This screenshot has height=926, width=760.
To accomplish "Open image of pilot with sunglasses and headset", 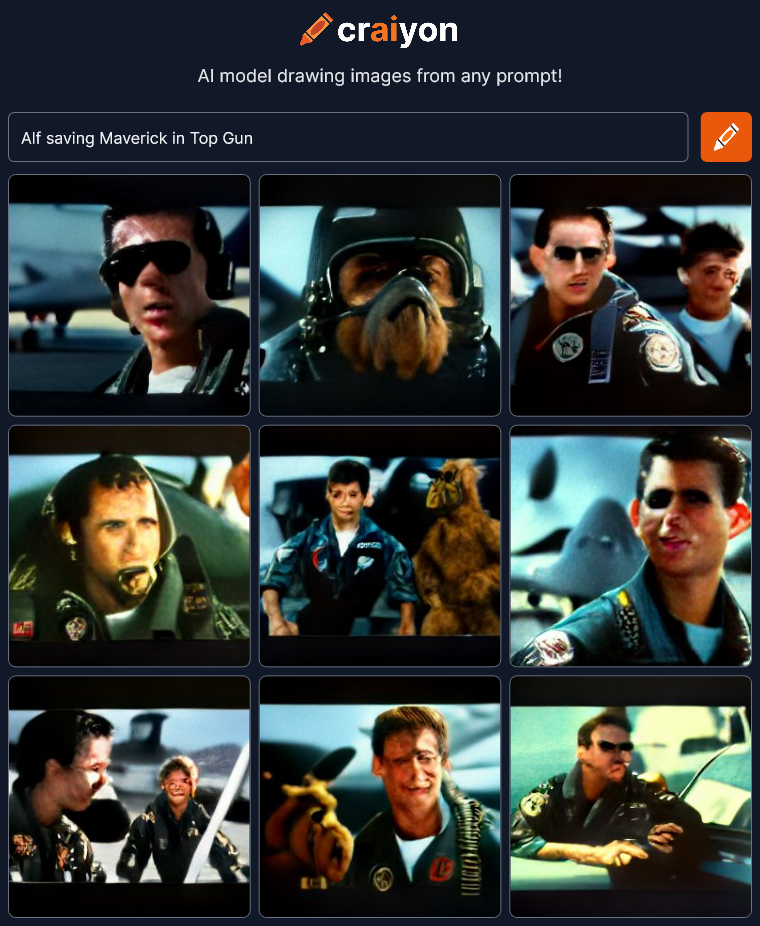I will [129, 295].
